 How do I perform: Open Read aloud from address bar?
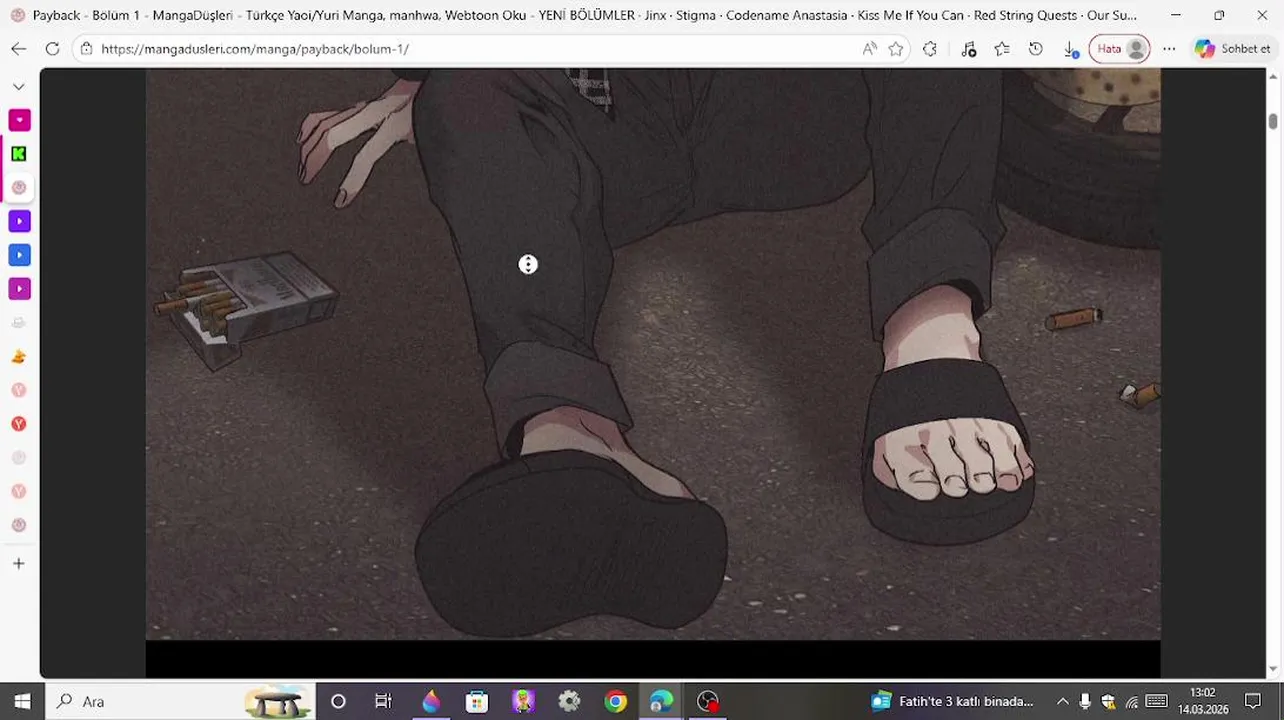pyautogui.click(x=869, y=49)
